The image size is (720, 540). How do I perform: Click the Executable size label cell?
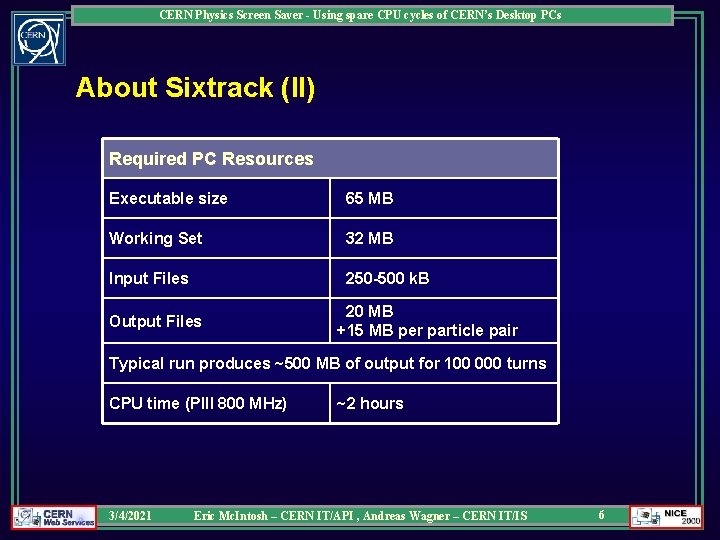[216, 198]
